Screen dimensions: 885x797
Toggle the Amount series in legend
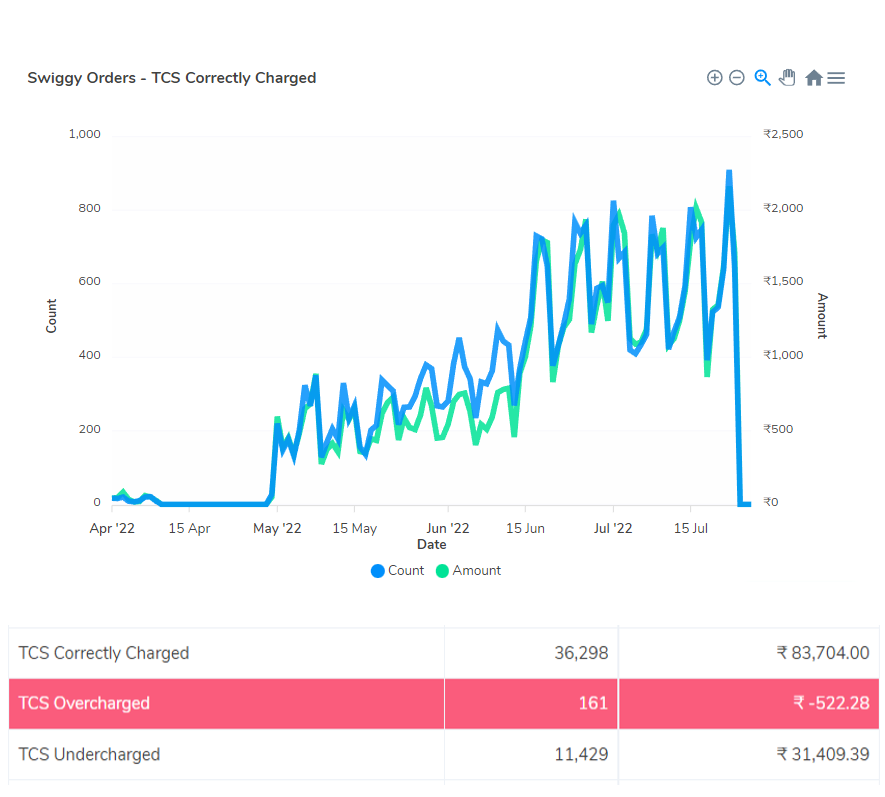point(468,571)
